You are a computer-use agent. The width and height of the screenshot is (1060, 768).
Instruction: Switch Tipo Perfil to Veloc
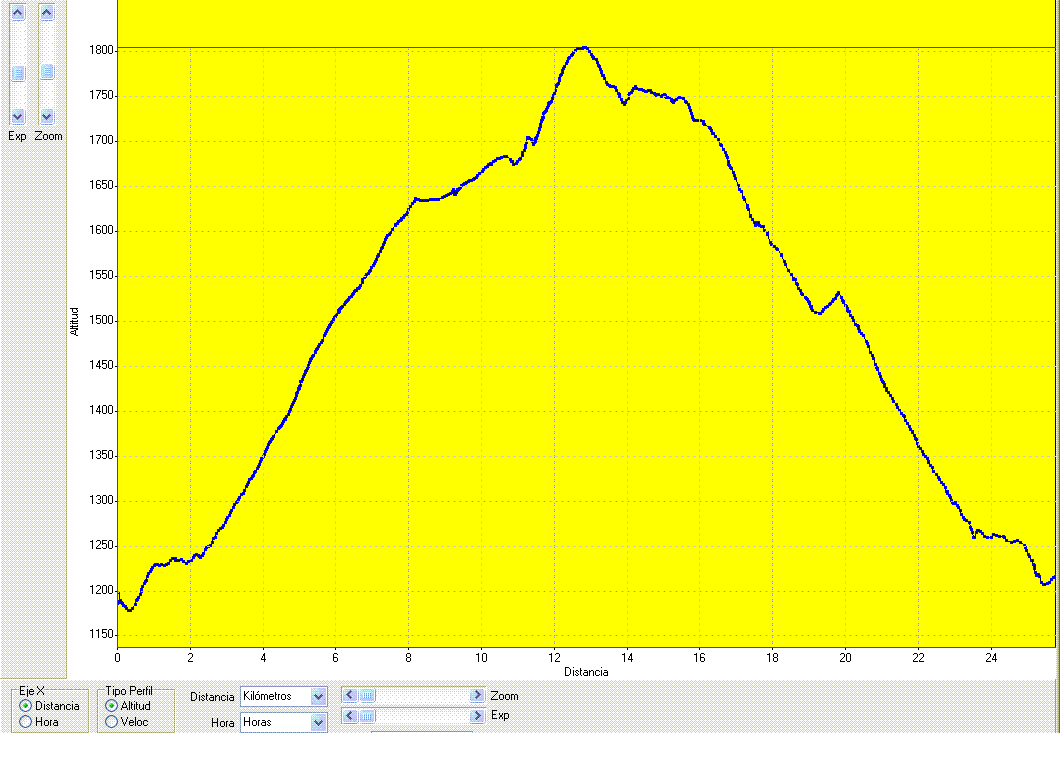[x=111, y=721]
